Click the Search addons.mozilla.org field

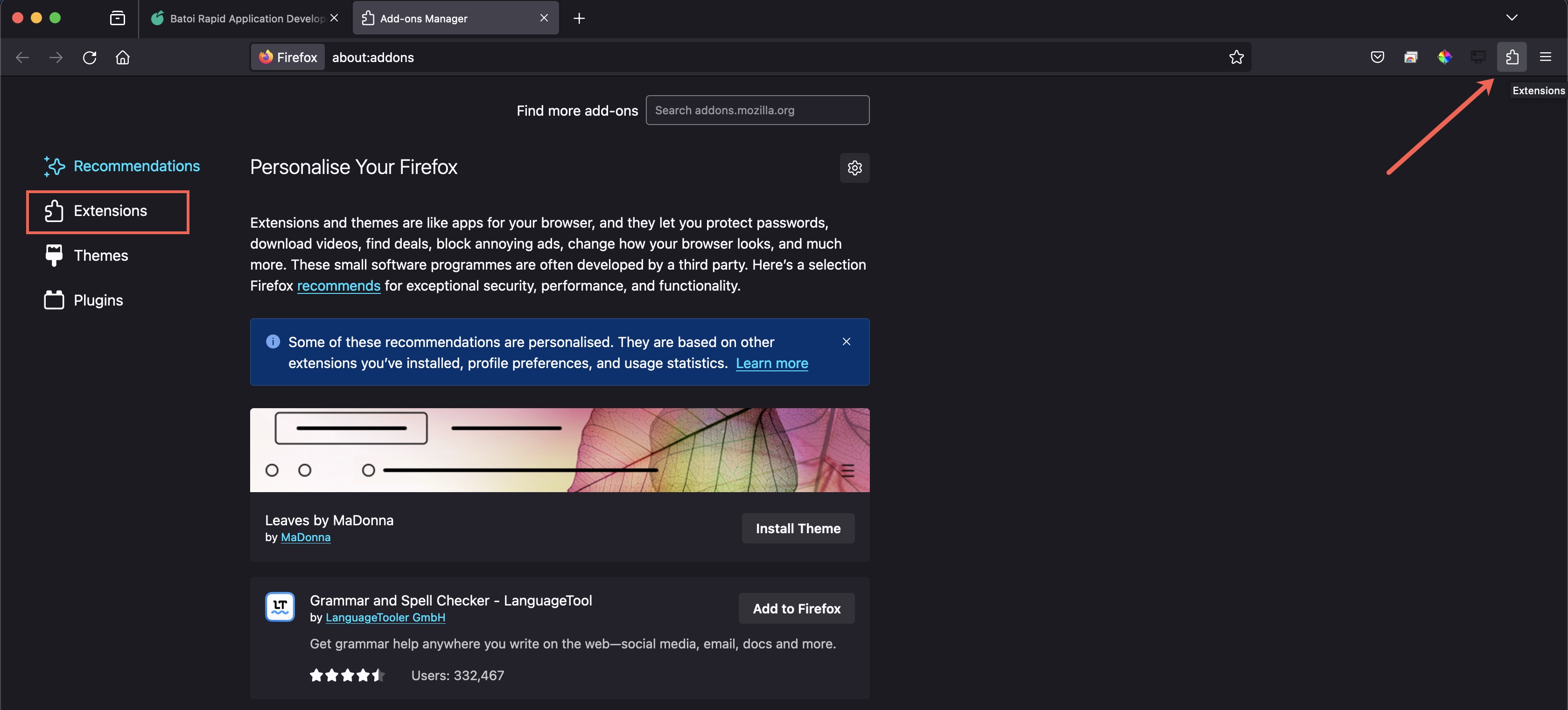[757, 110]
